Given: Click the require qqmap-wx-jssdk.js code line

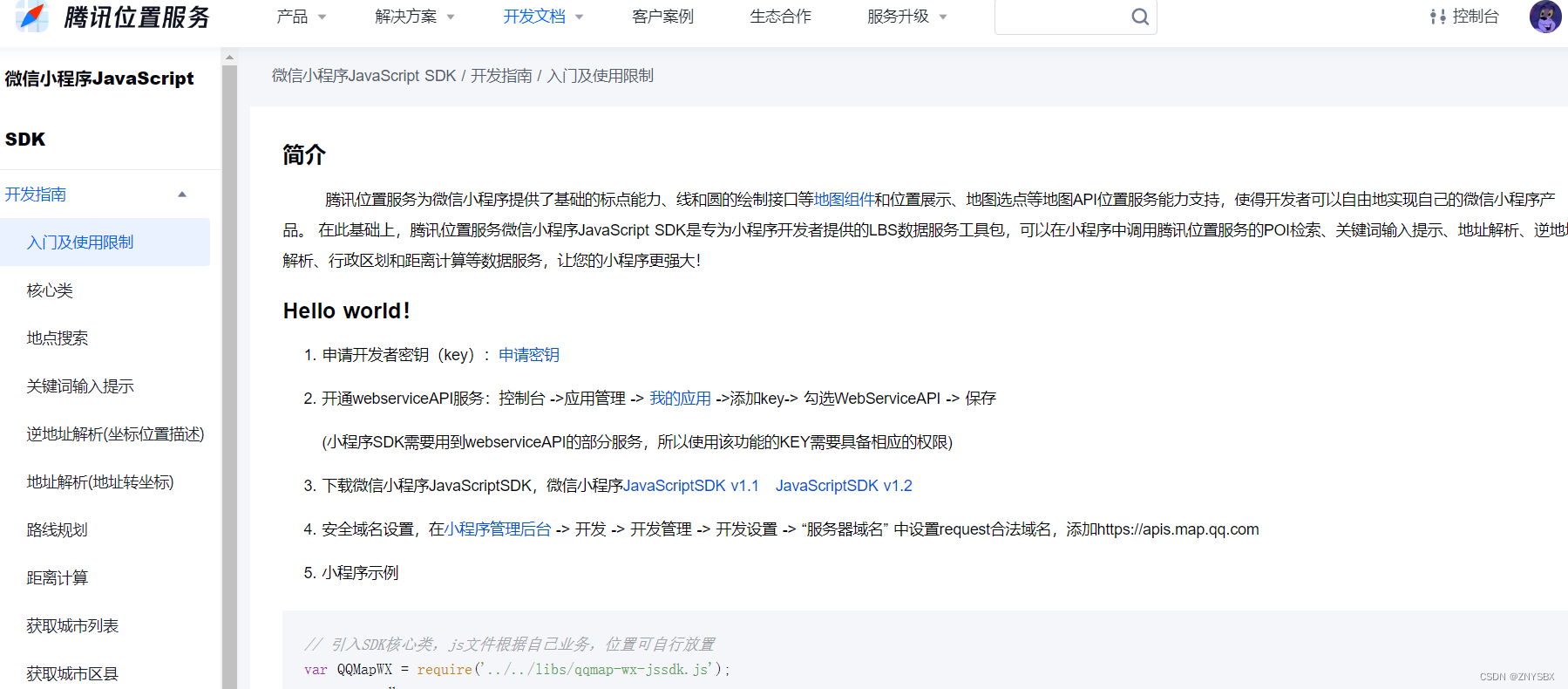Looking at the screenshot, I should [x=517, y=670].
